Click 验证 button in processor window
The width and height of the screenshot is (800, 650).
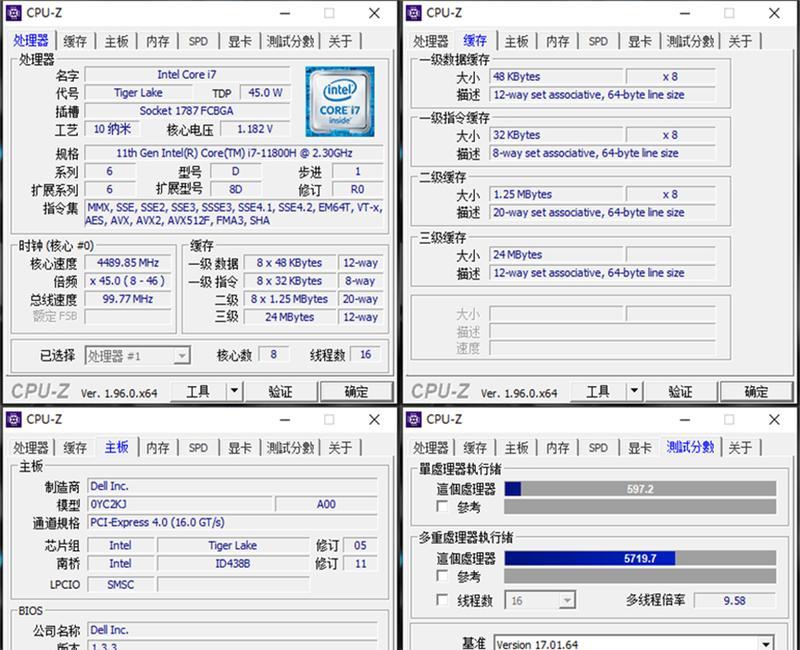pos(281,391)
